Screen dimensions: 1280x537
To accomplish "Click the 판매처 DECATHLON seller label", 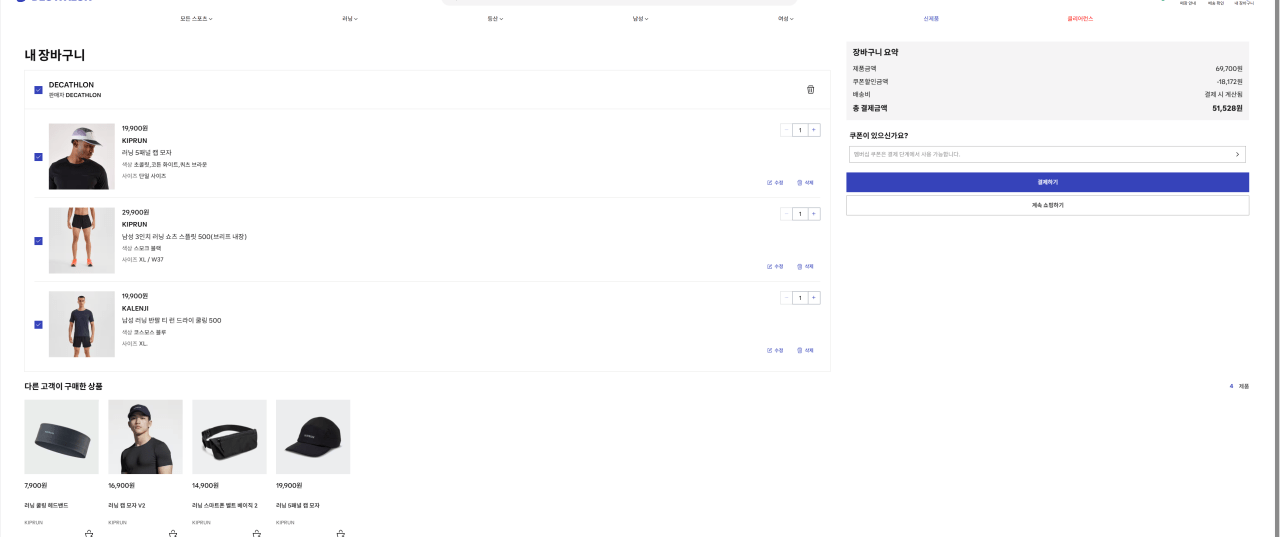I will tap(75, 95).
